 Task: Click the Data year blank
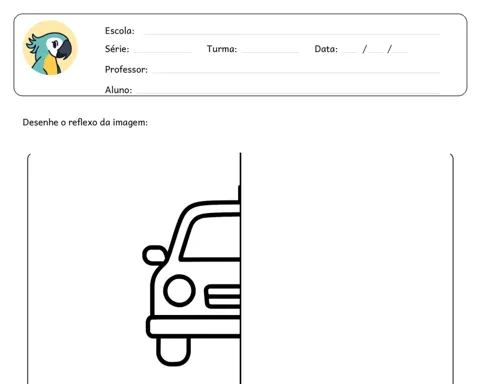pos(400,52)
